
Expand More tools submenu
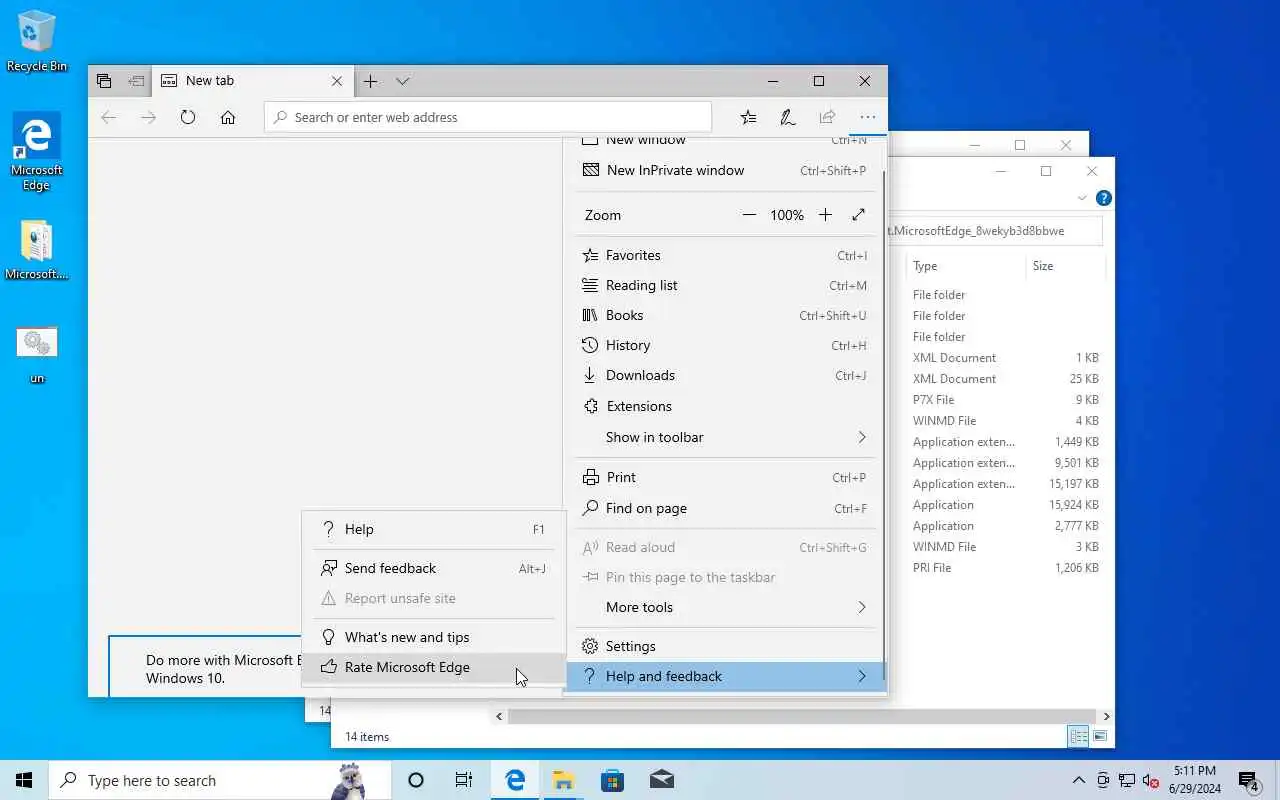[x=725, y=607]
